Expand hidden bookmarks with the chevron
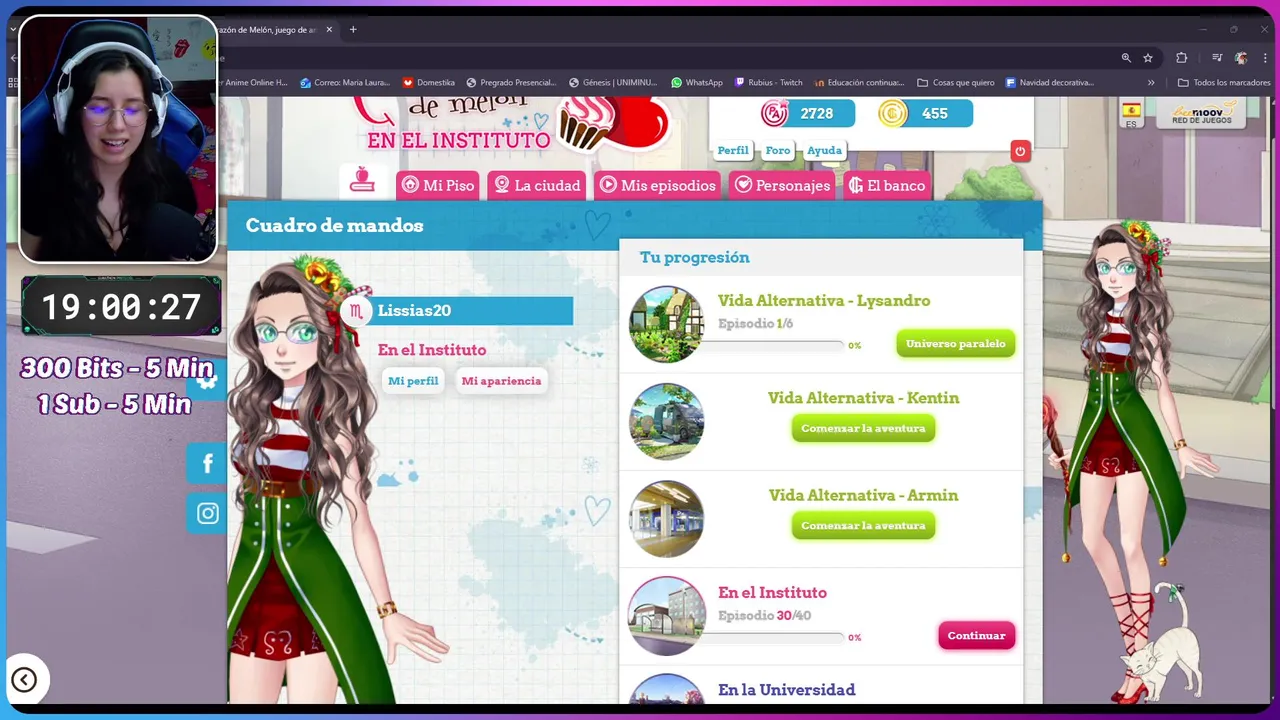This screenshot has height=720, width=1280. pyautogui.click(x=1151, y=83)
